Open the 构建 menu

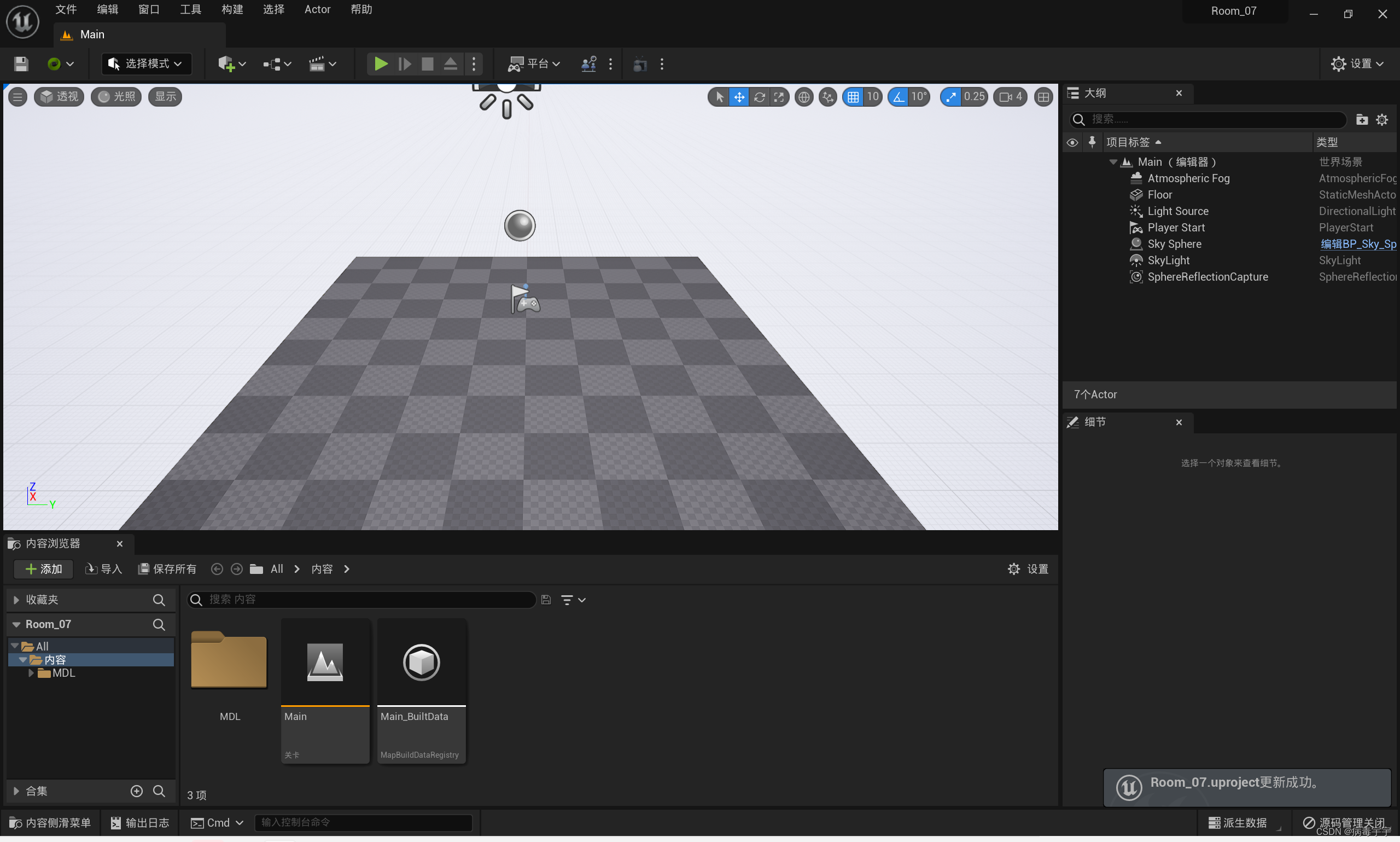click(x=232, y=10)
